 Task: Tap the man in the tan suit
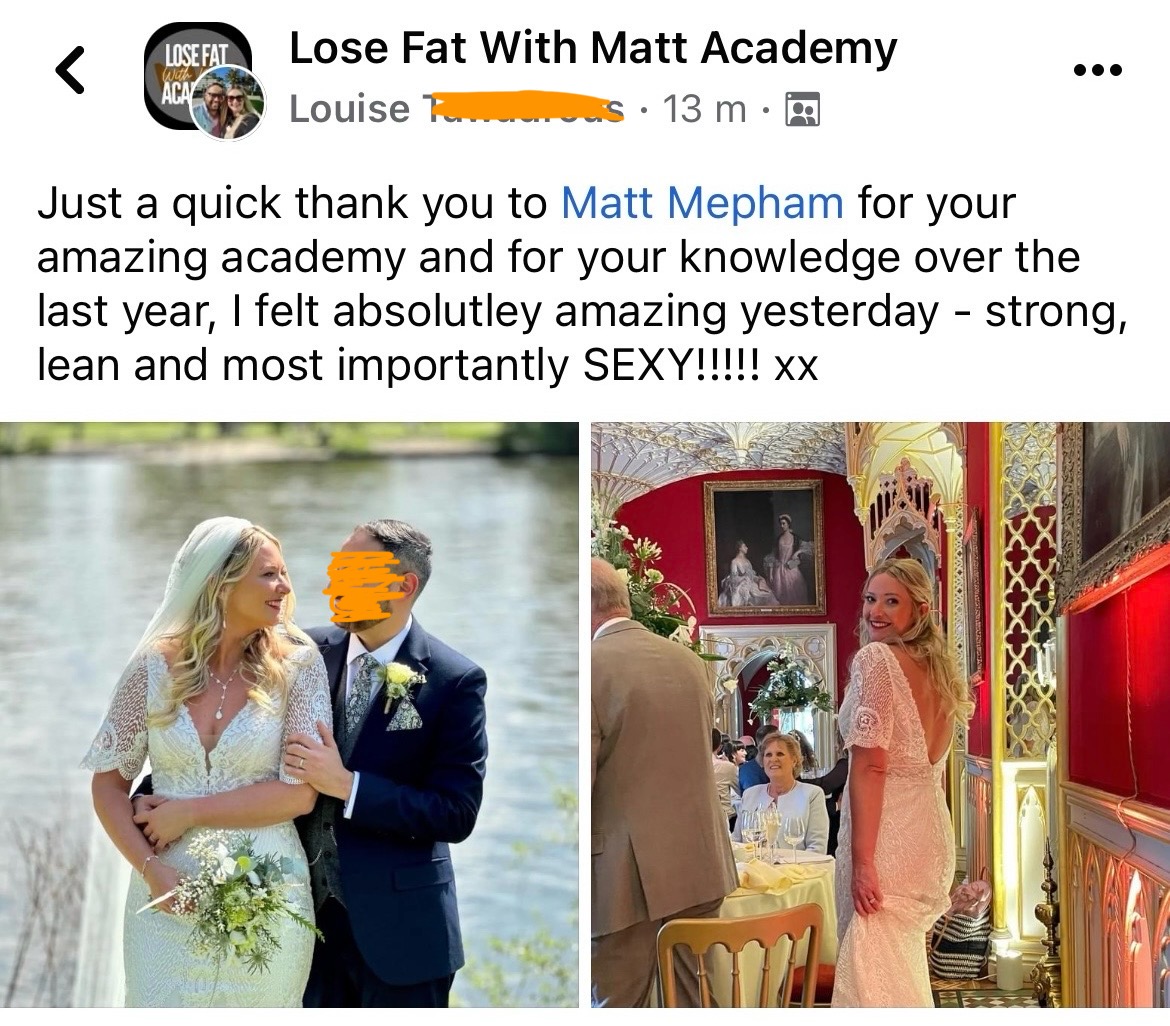click(660, 783)
